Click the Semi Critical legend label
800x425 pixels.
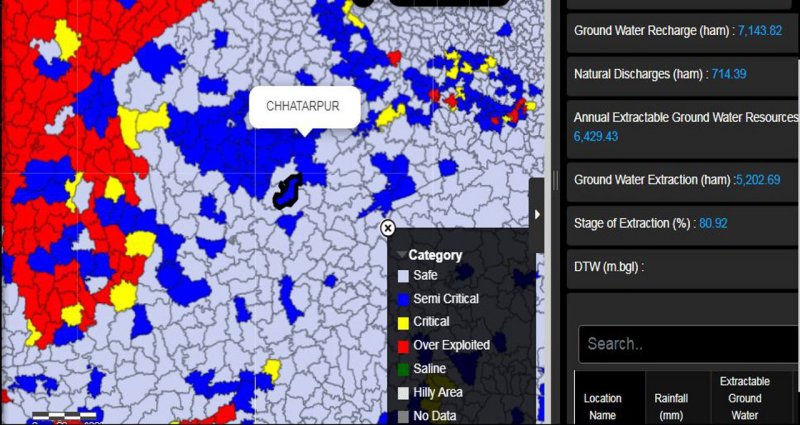pos(446,299)
